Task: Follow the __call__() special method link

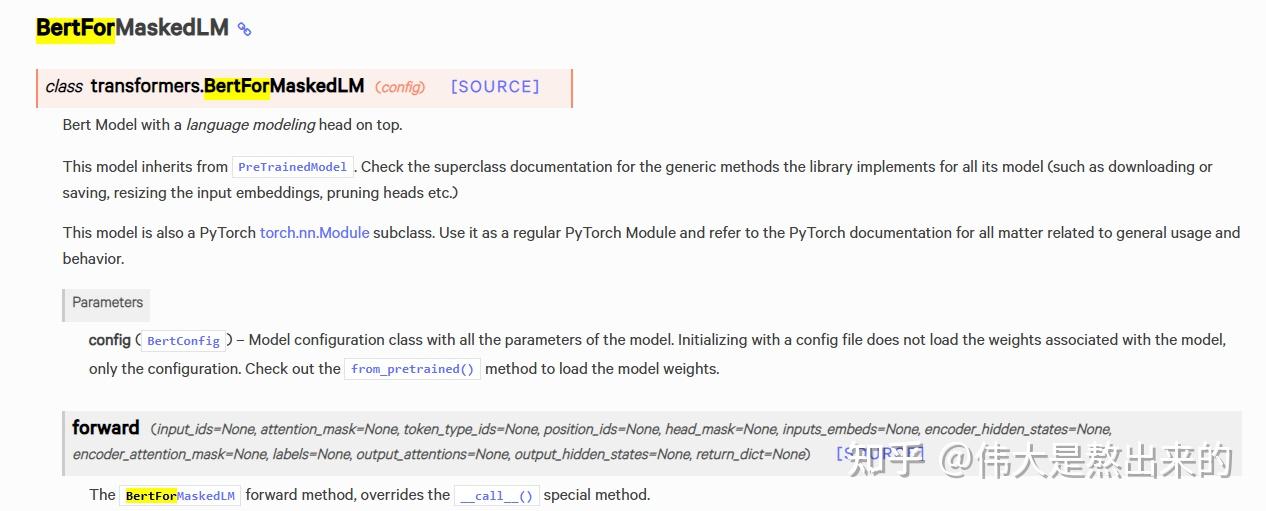Action: 496,495
